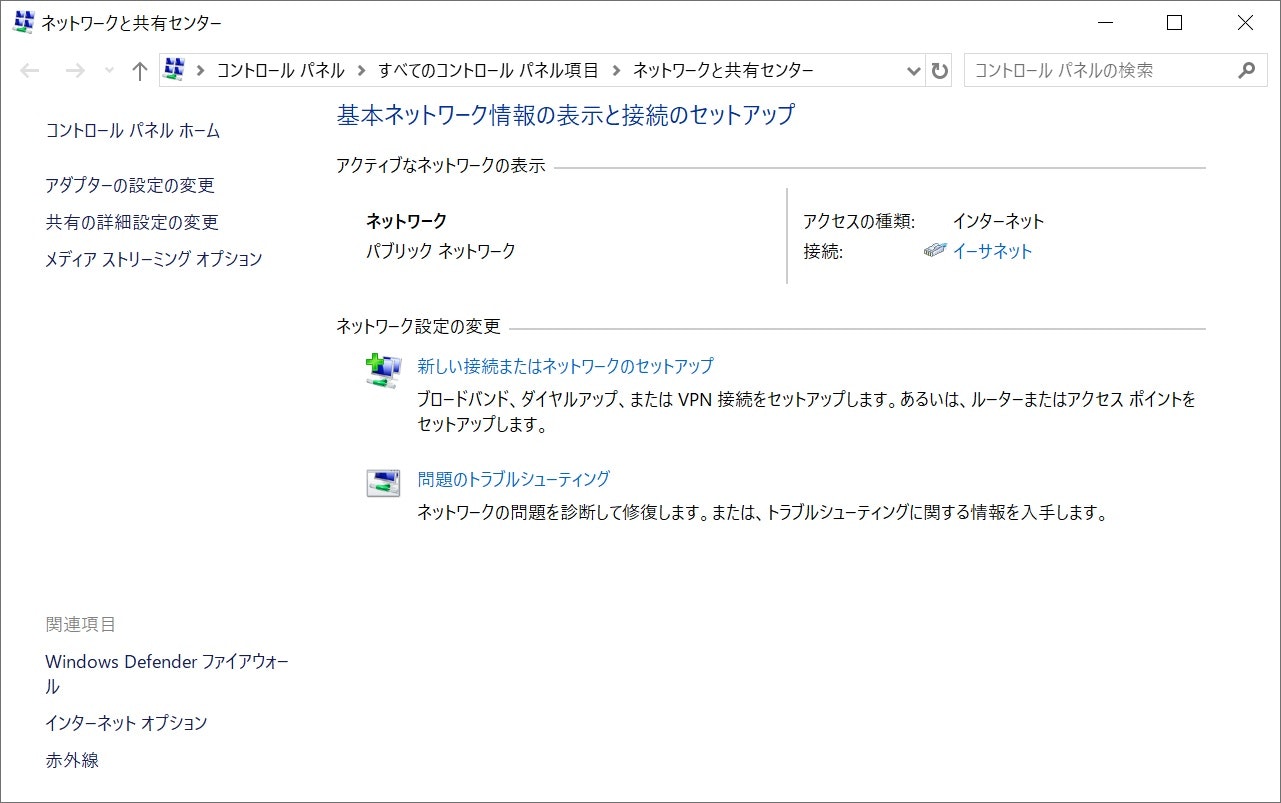Refresh the Network and Sharing Center
The height and width of the screenshot is (803, 1281).
(939, 71)
